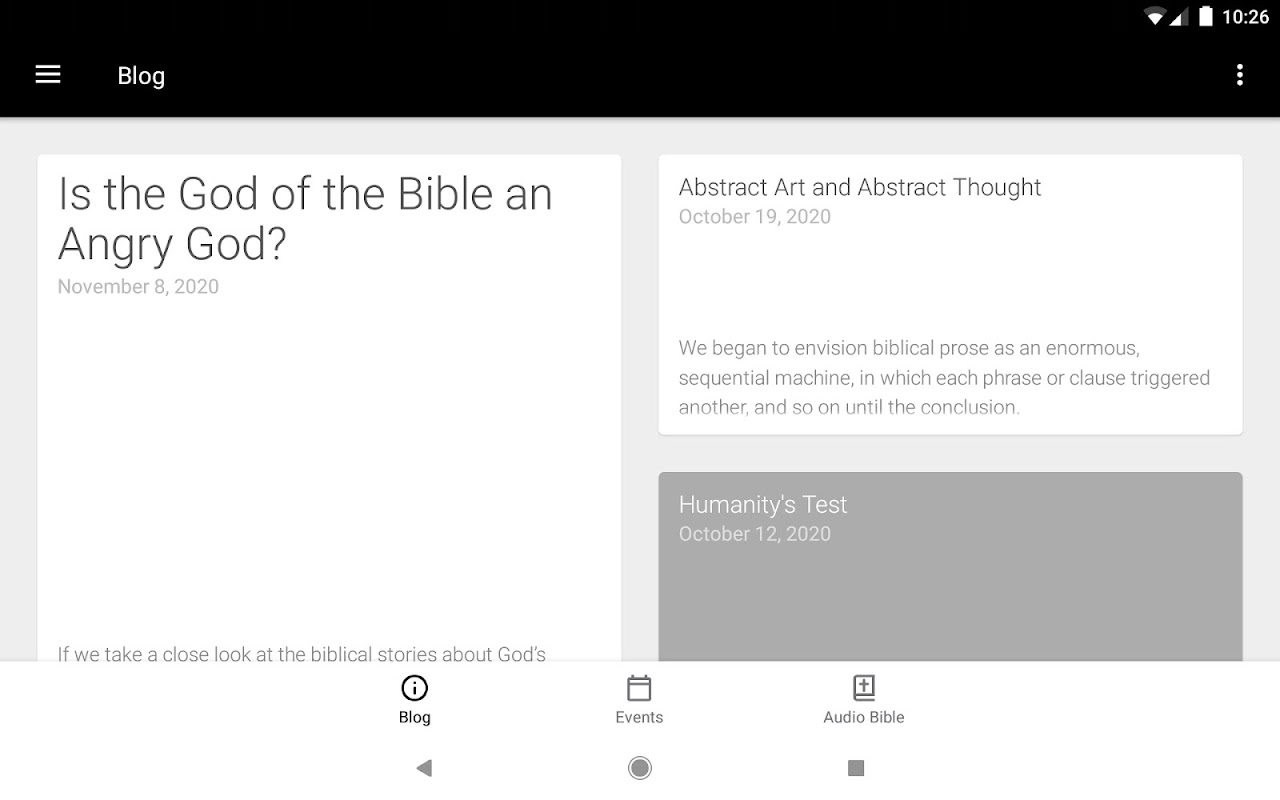Tap the "We began to envision biblical prose" excerpt
1280x800 pixels.
[944, 377]
